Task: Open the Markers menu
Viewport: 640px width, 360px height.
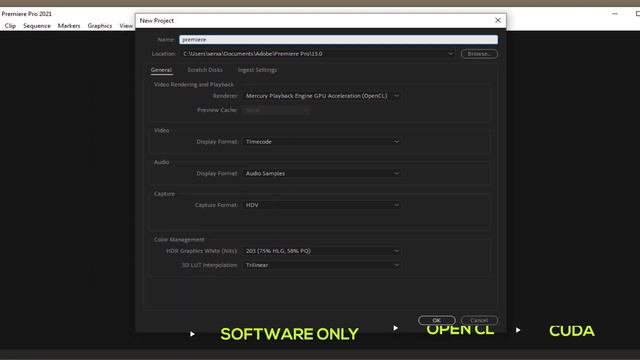Action: (x=69, y=26)
